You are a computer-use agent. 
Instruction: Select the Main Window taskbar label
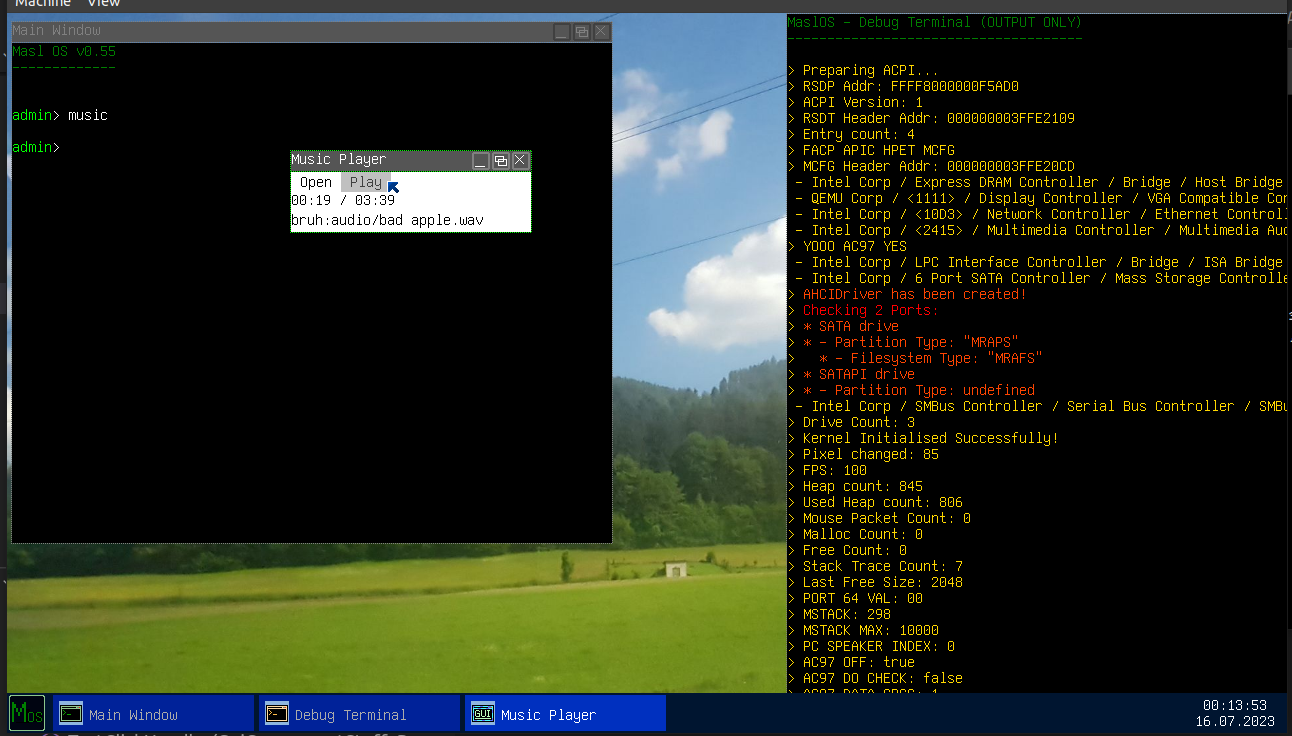[x=133, y=715]
